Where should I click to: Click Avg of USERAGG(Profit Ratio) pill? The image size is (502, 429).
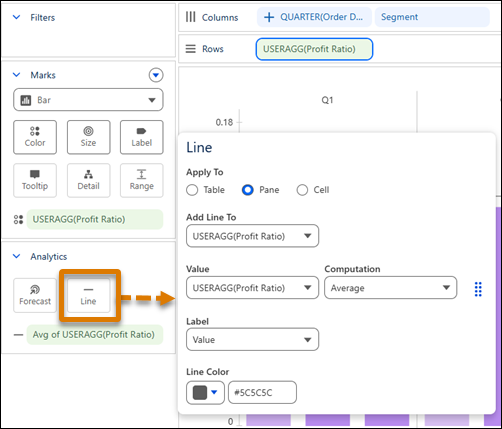point(95,335)
